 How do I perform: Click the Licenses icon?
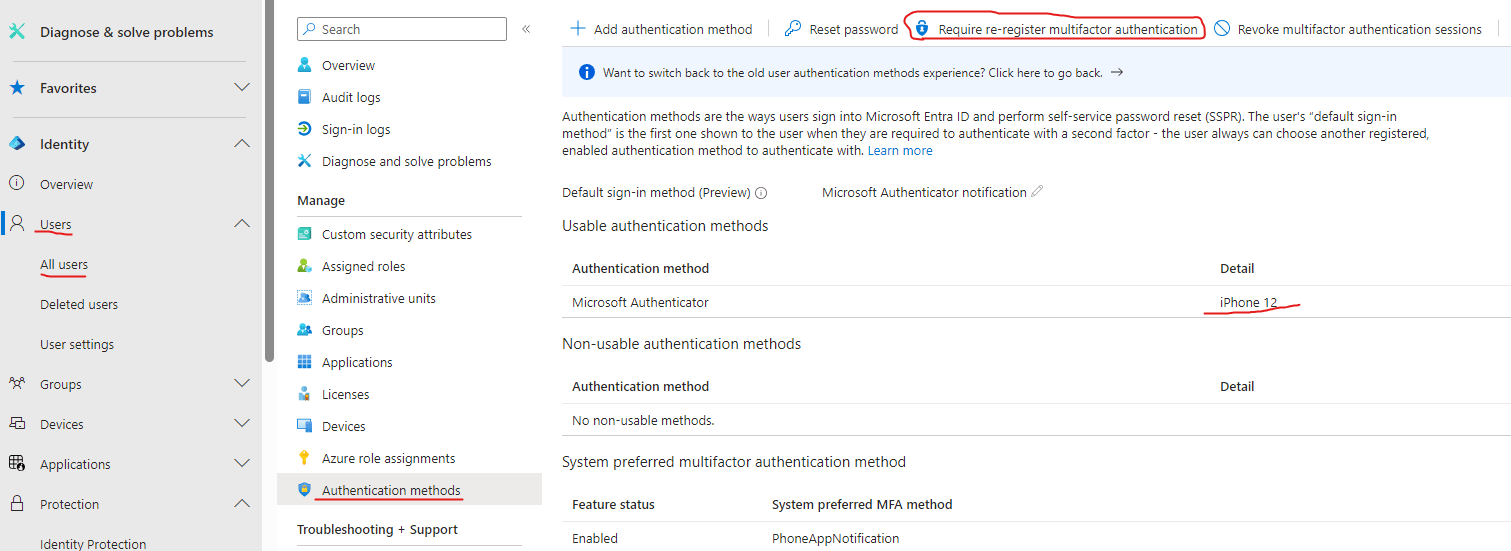[x=305, y=394]
